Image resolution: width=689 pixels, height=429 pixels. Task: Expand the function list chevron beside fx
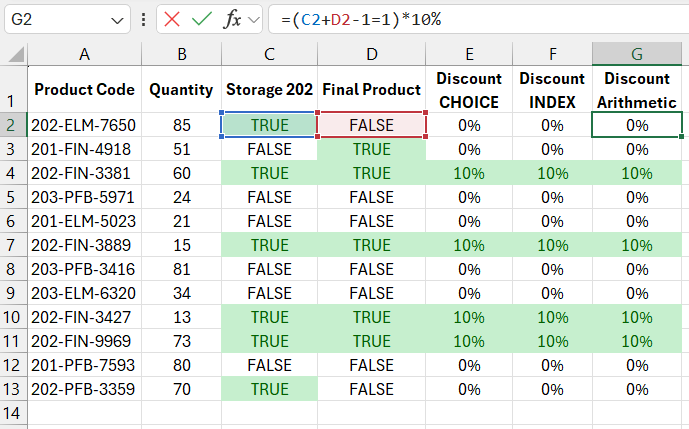pyautogui.click(x=254, y=20)
